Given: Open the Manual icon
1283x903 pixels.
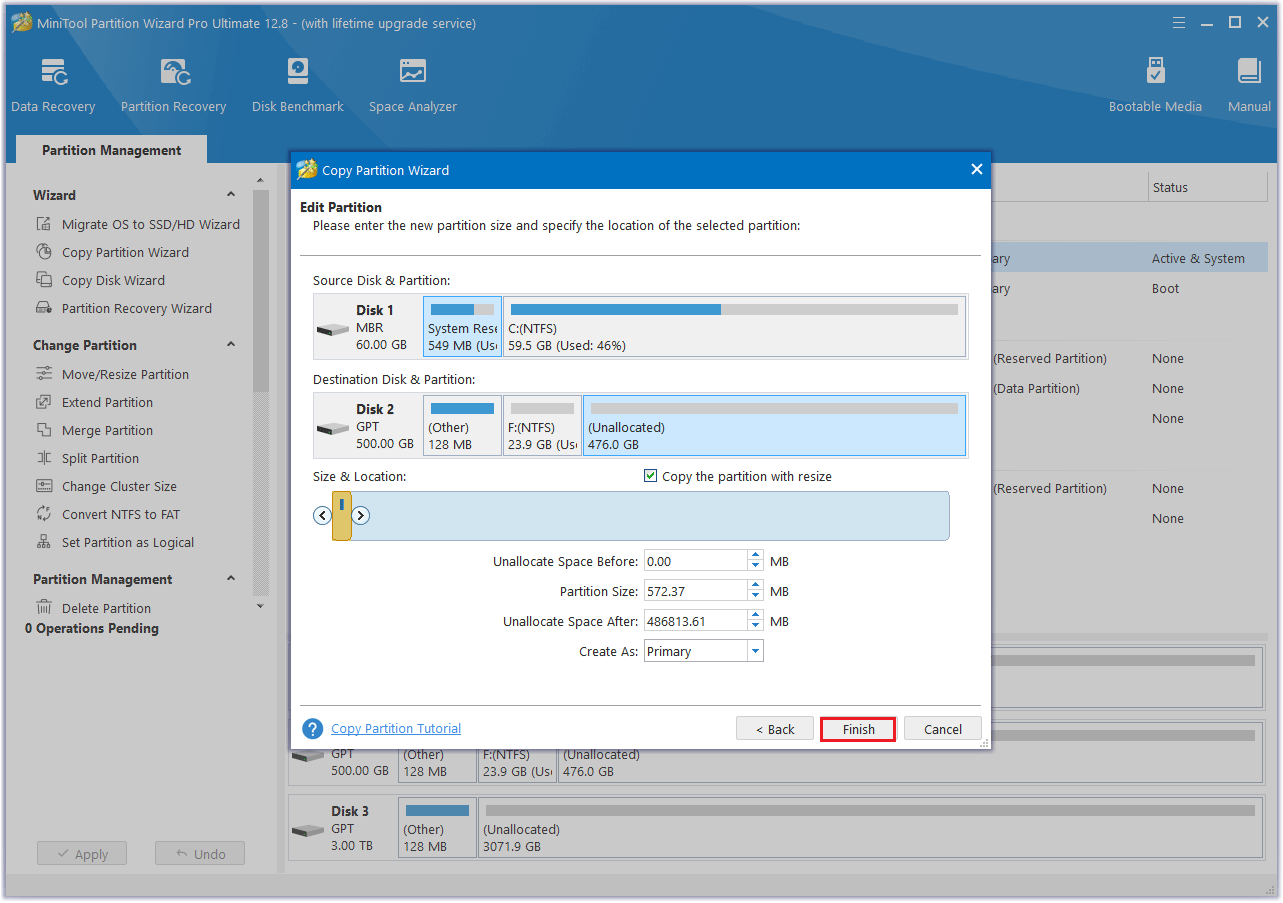Looking at the screenshot, I should coord(1249,72).
